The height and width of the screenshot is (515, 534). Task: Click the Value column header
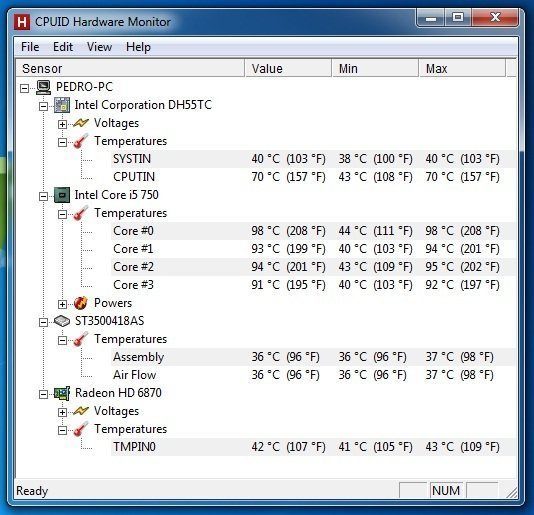(288, 68)
